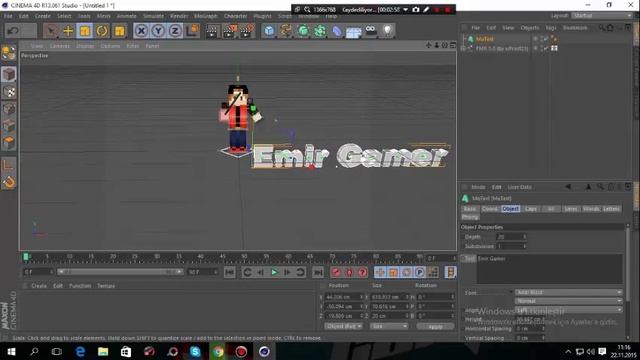Open the Create menu
This screenshot has height=360, width=640.
pyautogui.click(x=42, y=16)
